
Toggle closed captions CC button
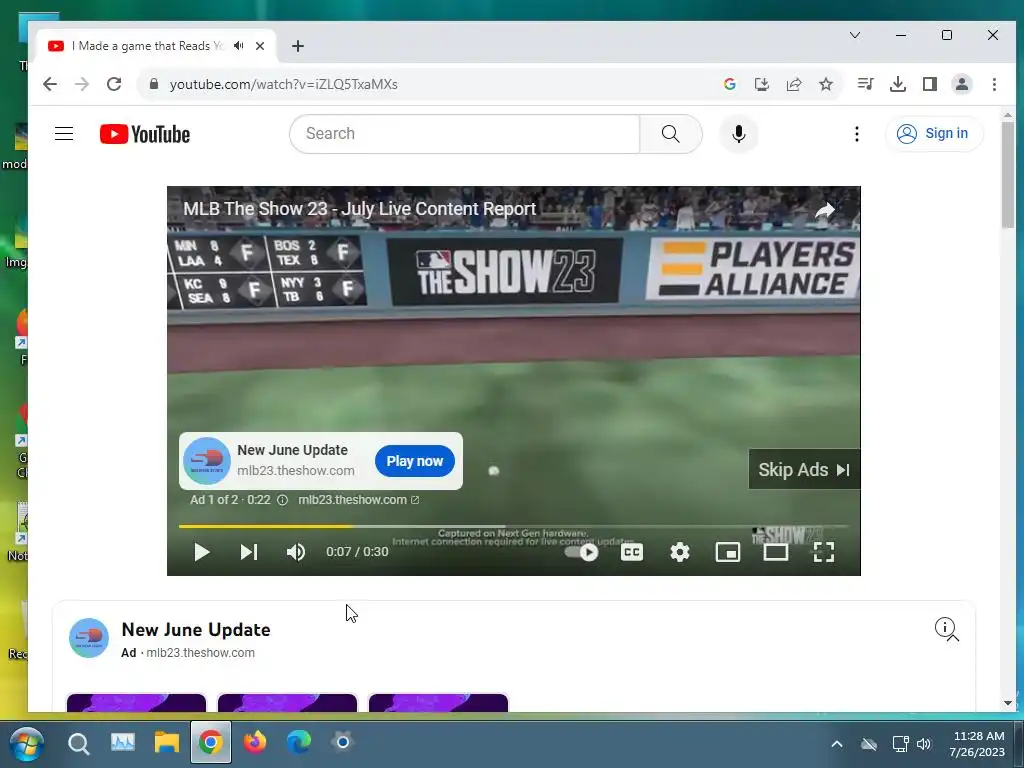(632, 552)
